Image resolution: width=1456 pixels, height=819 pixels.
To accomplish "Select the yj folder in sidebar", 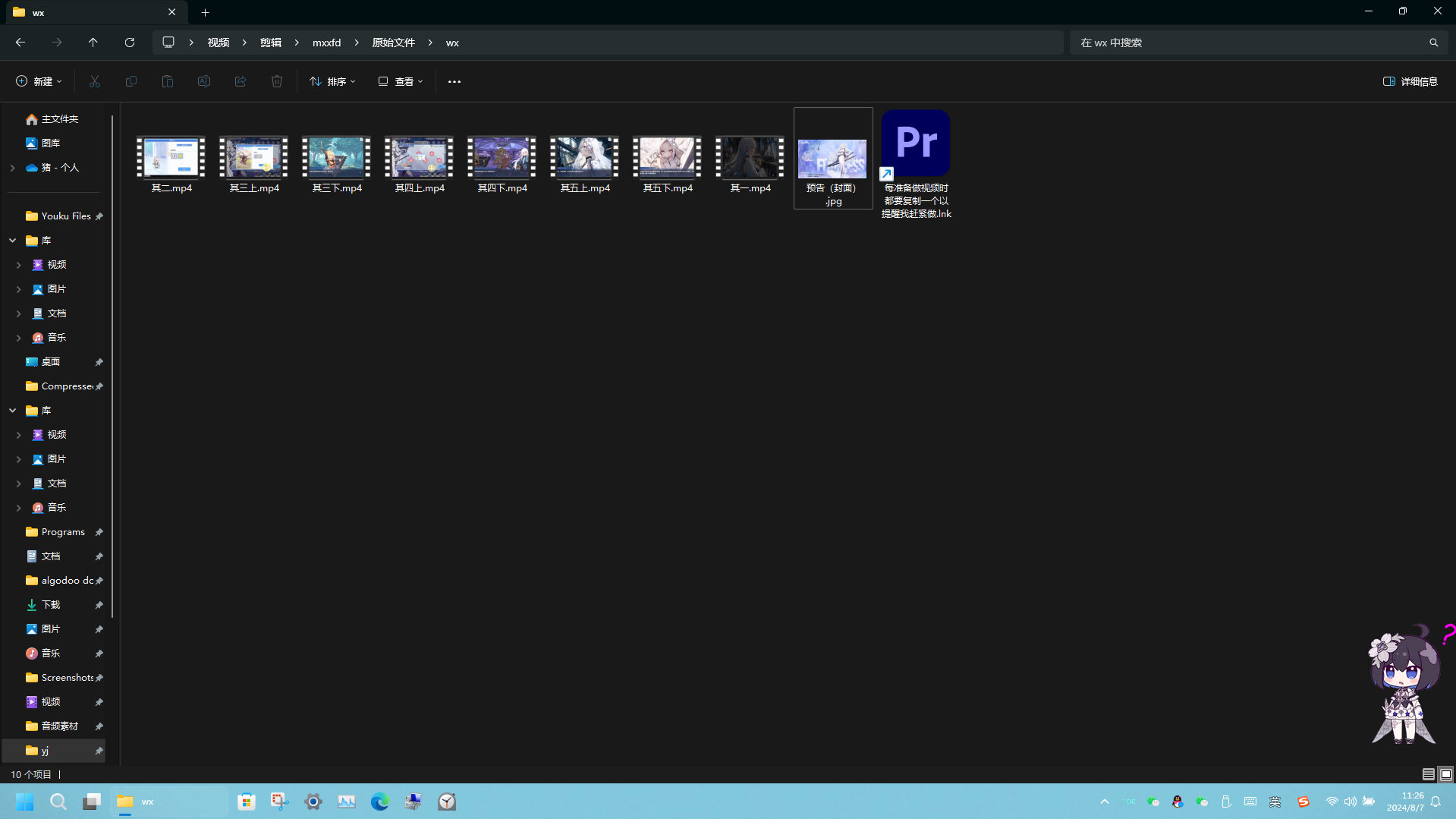I will pyautogui.click(x=54, y=751).
